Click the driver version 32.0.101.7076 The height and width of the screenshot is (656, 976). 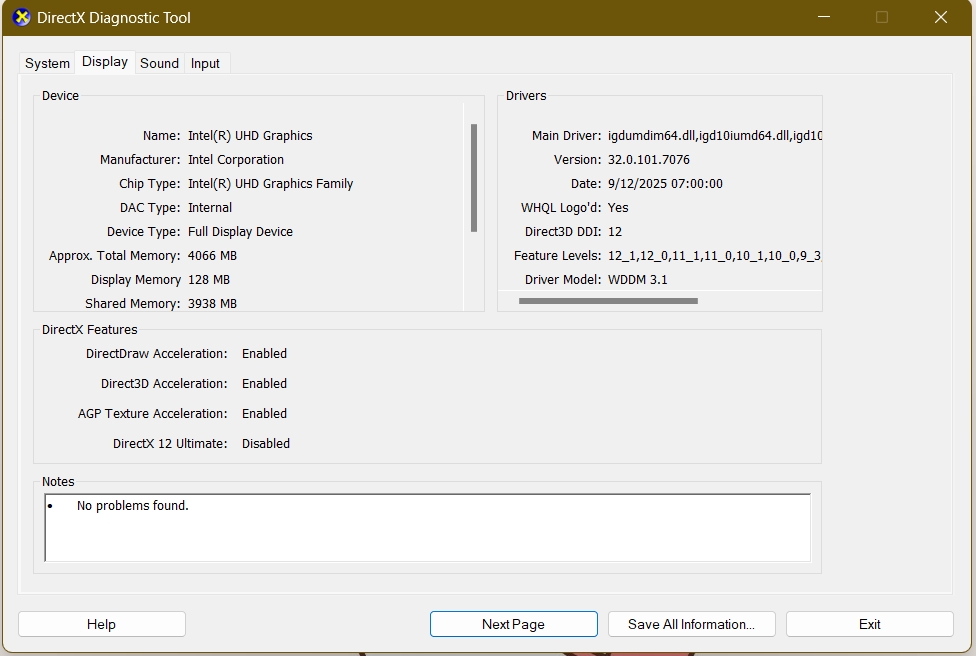pos(648,160)
